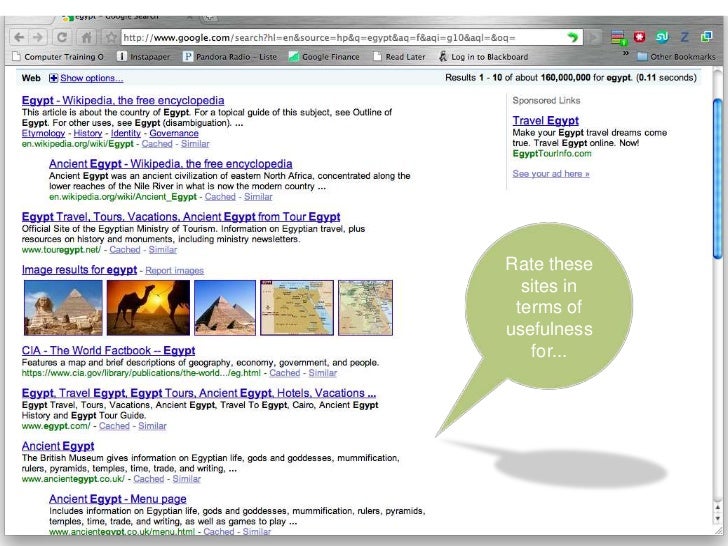
Task: Reload the page with the refresh icon
Action: [62, 37]
